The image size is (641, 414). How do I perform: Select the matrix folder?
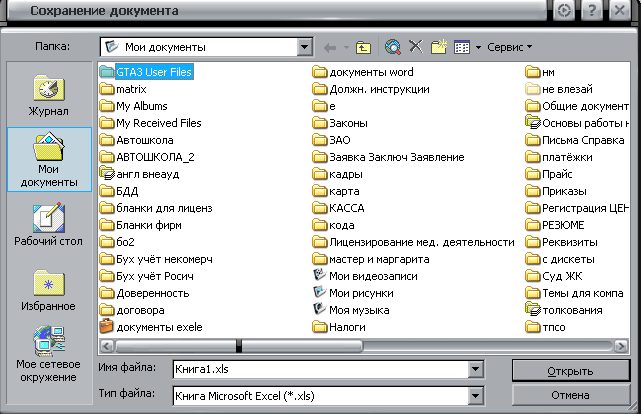123,89
